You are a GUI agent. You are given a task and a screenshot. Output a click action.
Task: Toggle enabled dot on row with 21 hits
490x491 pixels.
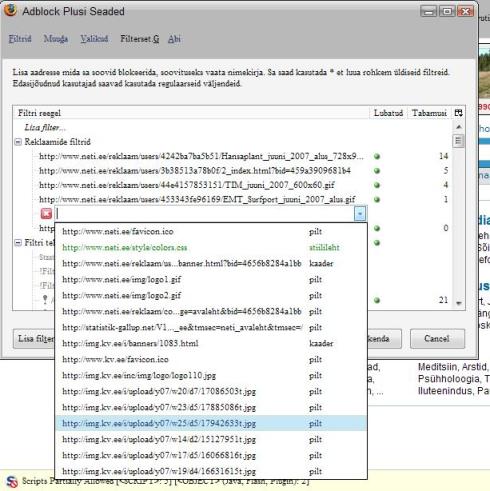377,300
